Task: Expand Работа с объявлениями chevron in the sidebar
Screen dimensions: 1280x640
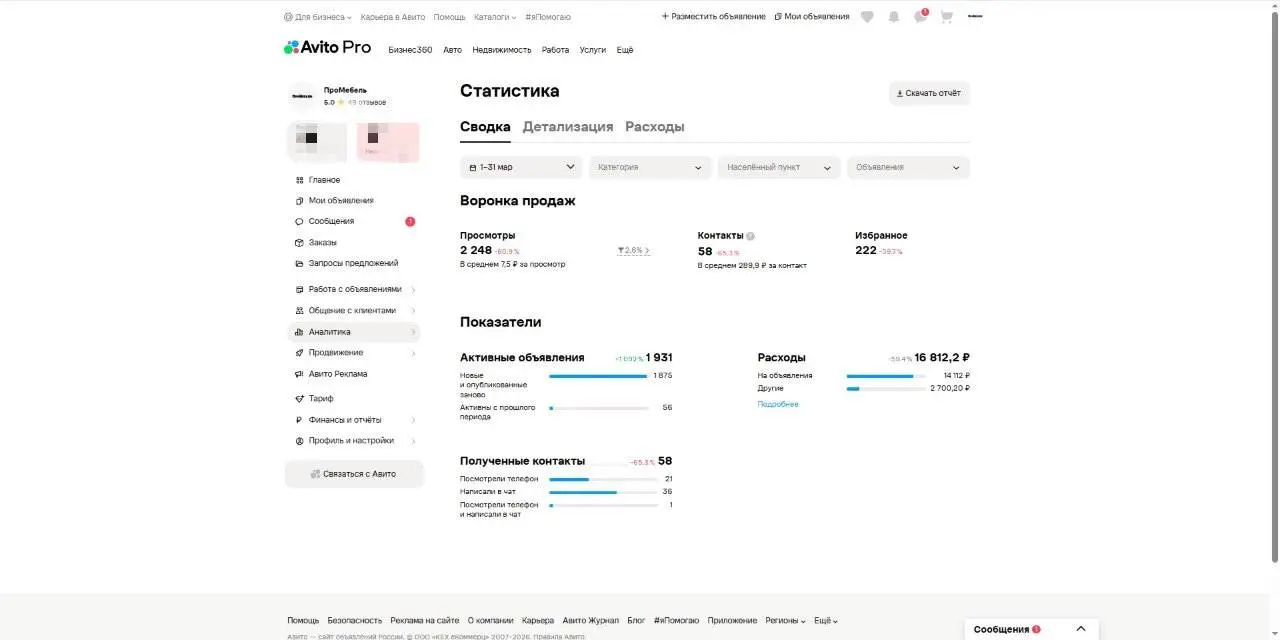Action: tap(413, 290)
